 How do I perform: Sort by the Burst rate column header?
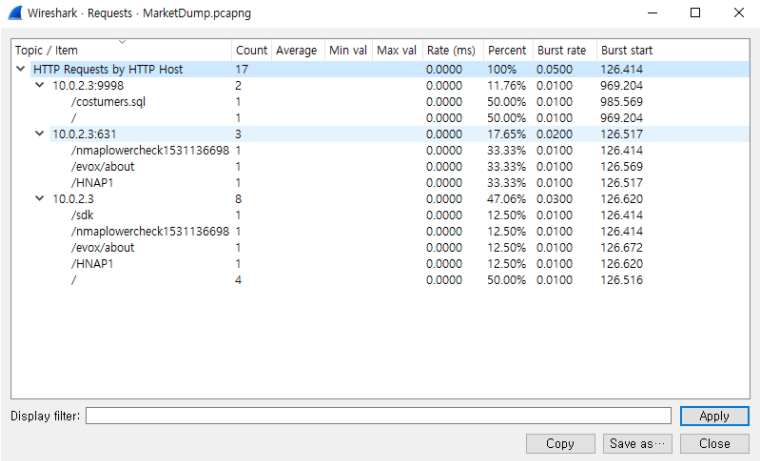[x=564, y=50]
